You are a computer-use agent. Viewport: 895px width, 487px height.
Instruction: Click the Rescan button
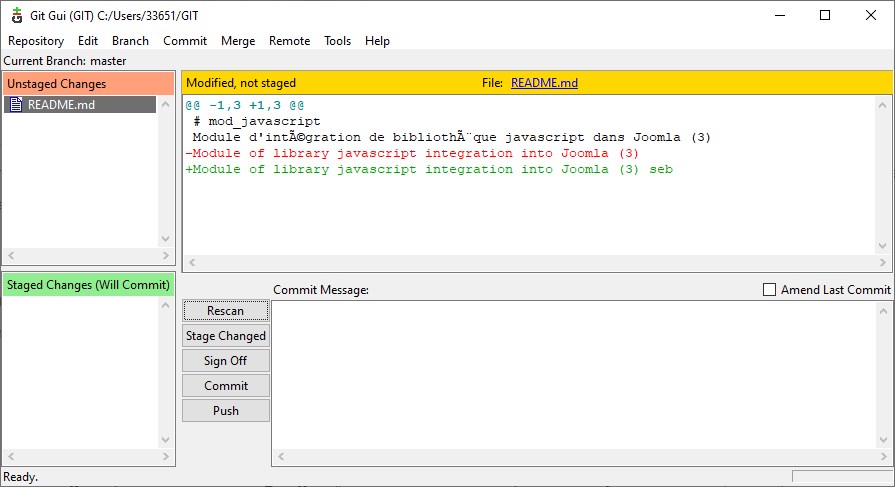[x=226, y=311]
